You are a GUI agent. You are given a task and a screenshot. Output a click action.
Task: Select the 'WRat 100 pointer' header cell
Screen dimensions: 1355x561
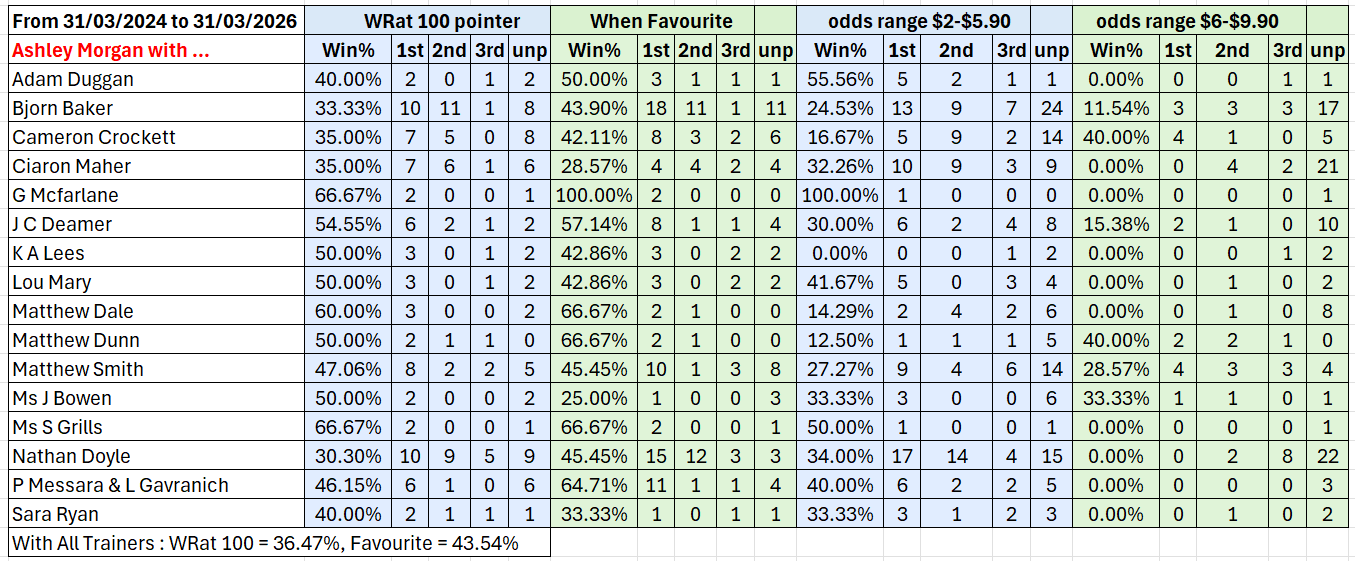pyautogui.click(x=429, y=20)
